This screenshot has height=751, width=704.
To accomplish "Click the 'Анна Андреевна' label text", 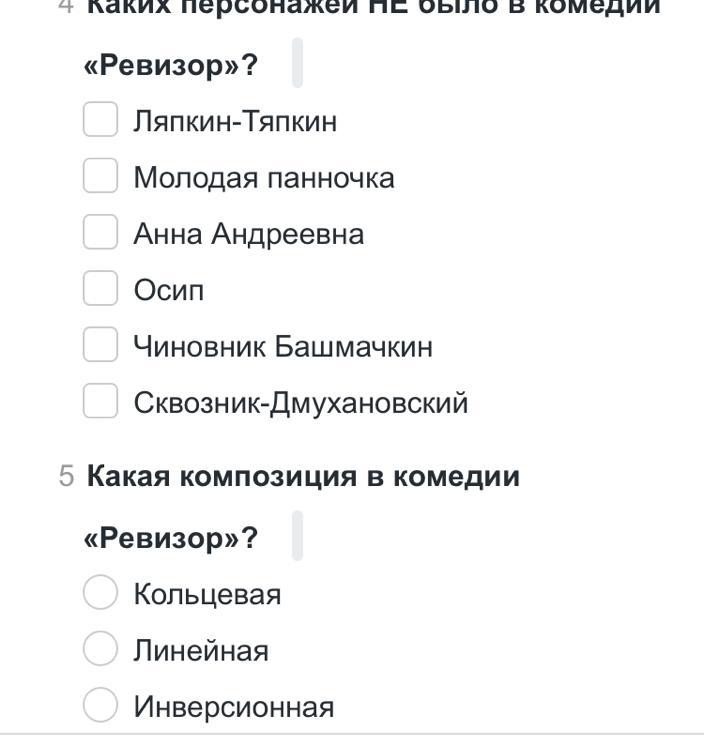I will coord(249,234).
